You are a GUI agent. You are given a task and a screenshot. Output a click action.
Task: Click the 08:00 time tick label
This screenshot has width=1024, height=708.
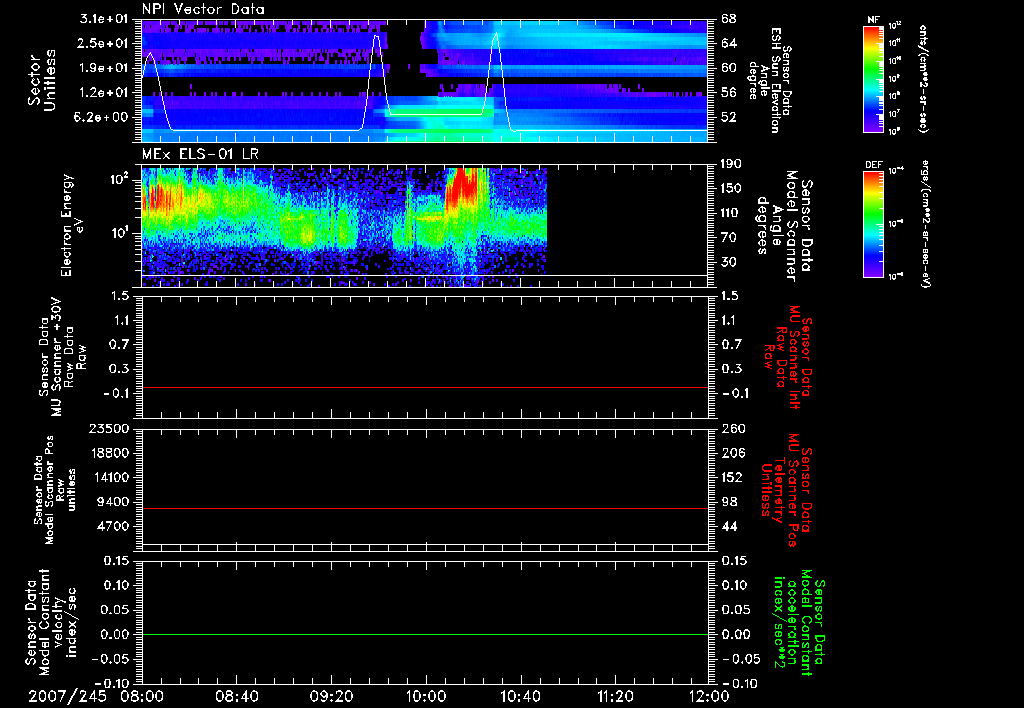(x=142, y=696)
